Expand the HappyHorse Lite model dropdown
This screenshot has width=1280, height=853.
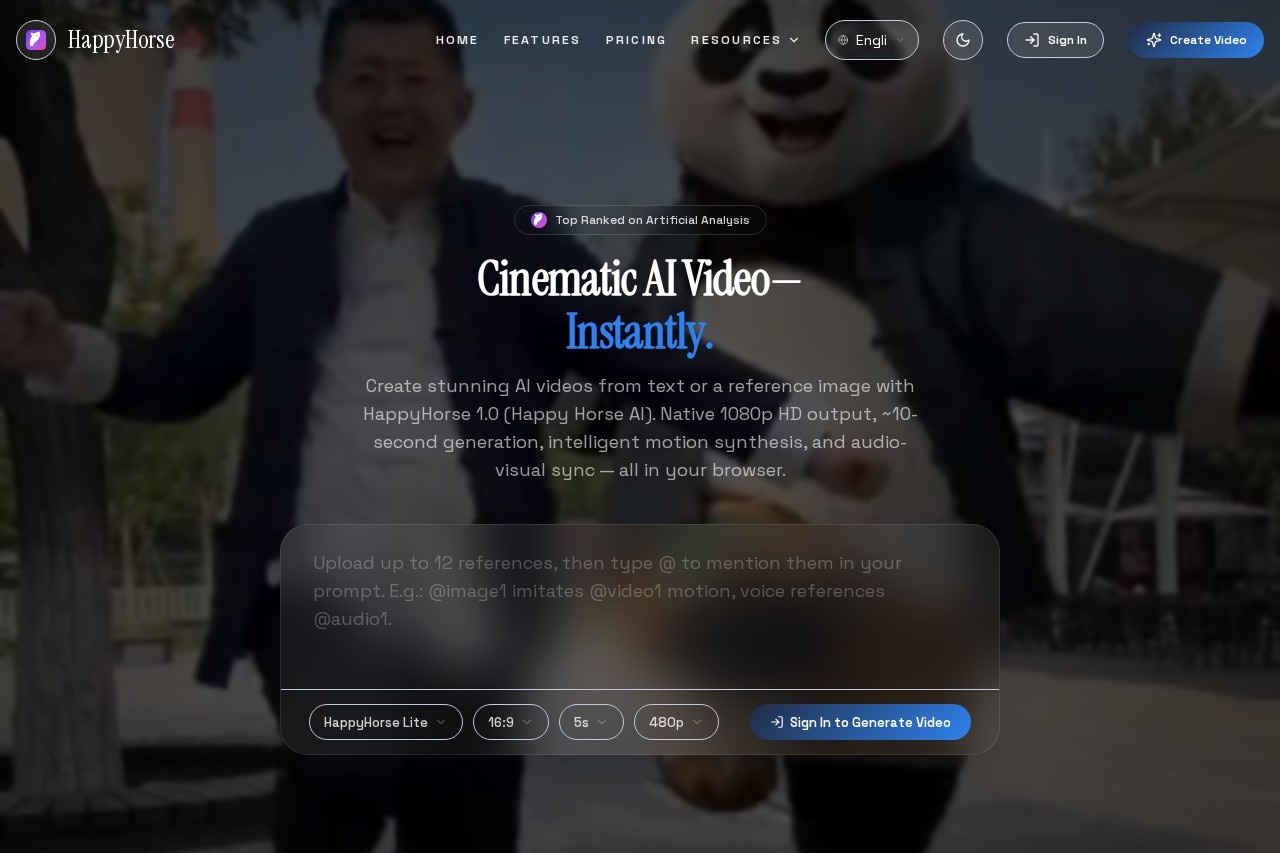385,722
